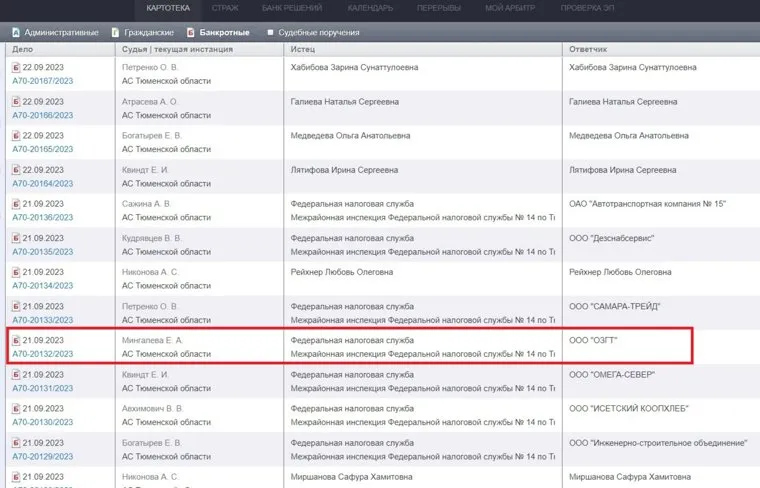The image size is (760, 488).
Task: Go to the Календарь tab
Action: (370, 8)
